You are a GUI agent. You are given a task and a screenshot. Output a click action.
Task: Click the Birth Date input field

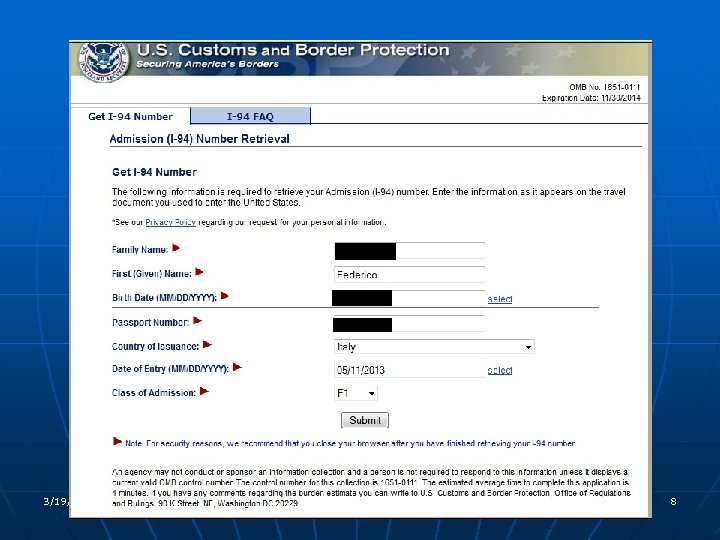(408, 298)
